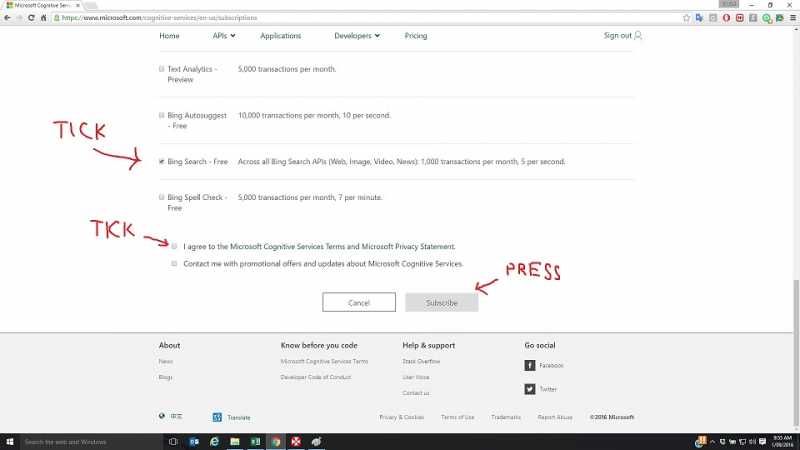Click the Search the web and Windows box
Screen dimensions: 800x450
coord(92,442)
